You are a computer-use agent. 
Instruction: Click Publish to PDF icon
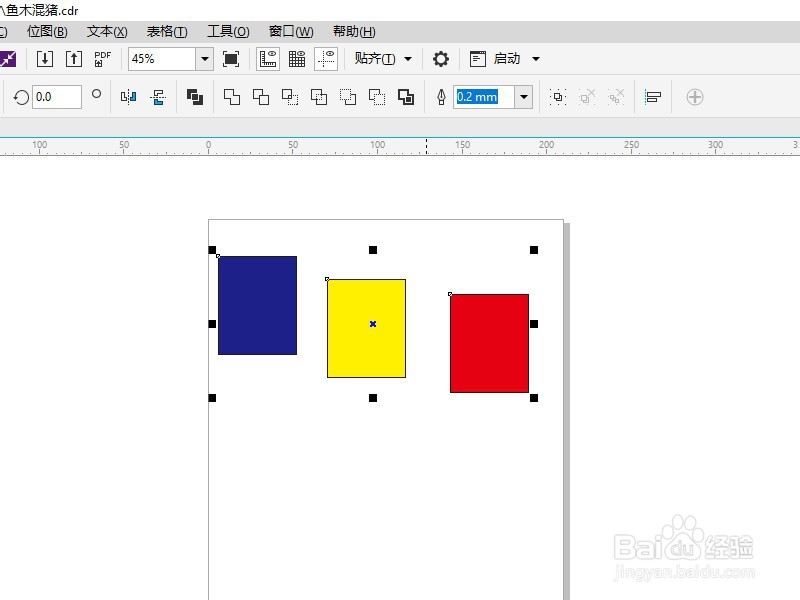(103, 59)
